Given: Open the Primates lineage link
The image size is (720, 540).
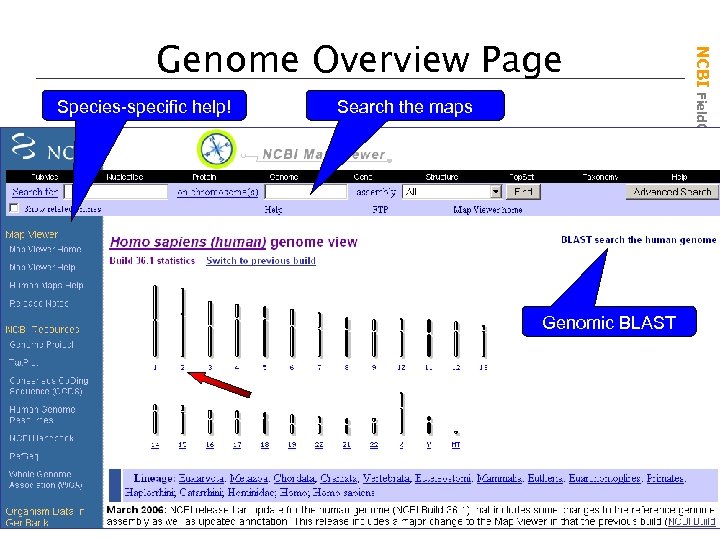Looking at the screenshot, I should [x=665, y=478].
